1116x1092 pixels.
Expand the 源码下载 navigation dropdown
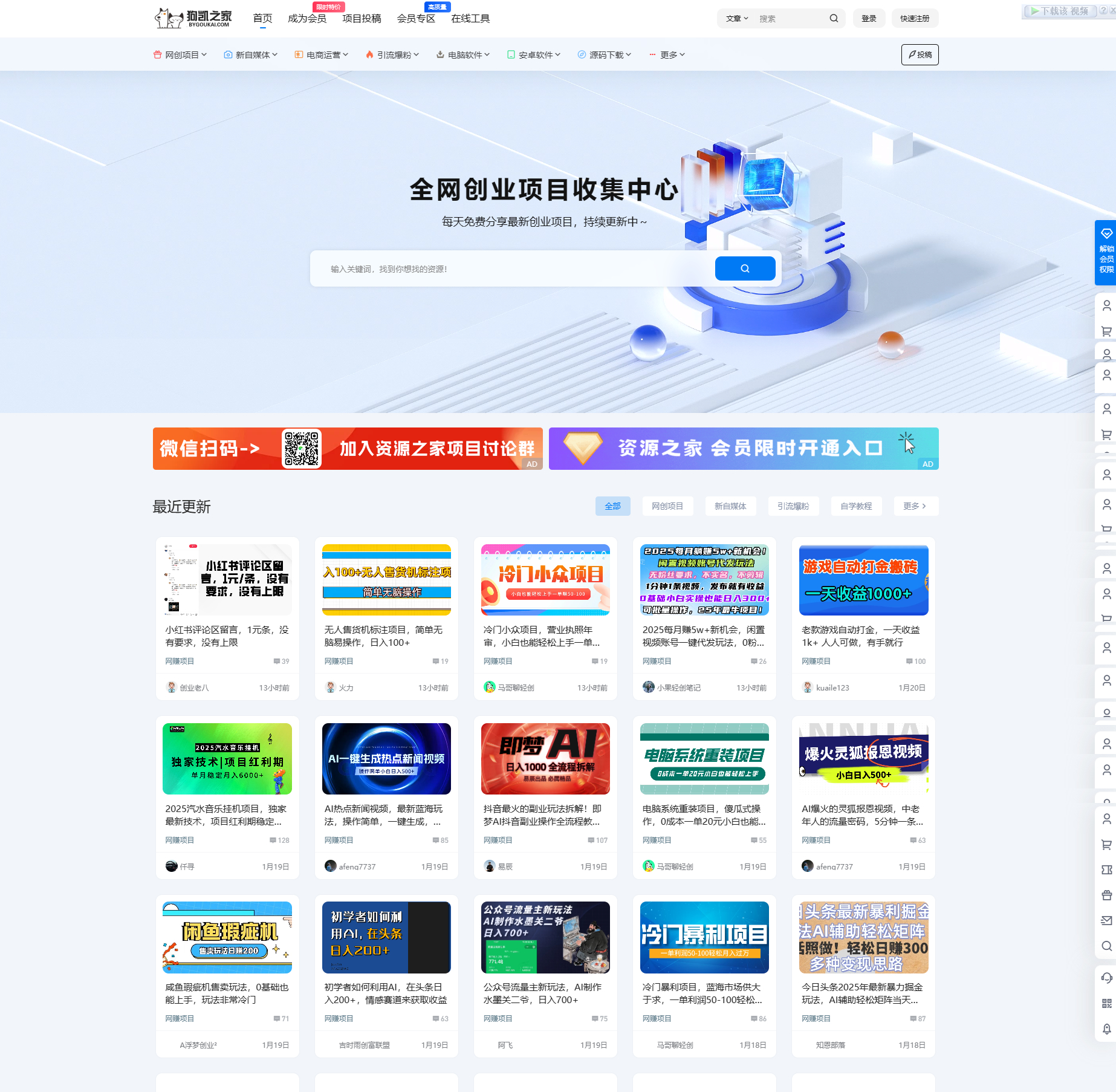coord(605,55)
